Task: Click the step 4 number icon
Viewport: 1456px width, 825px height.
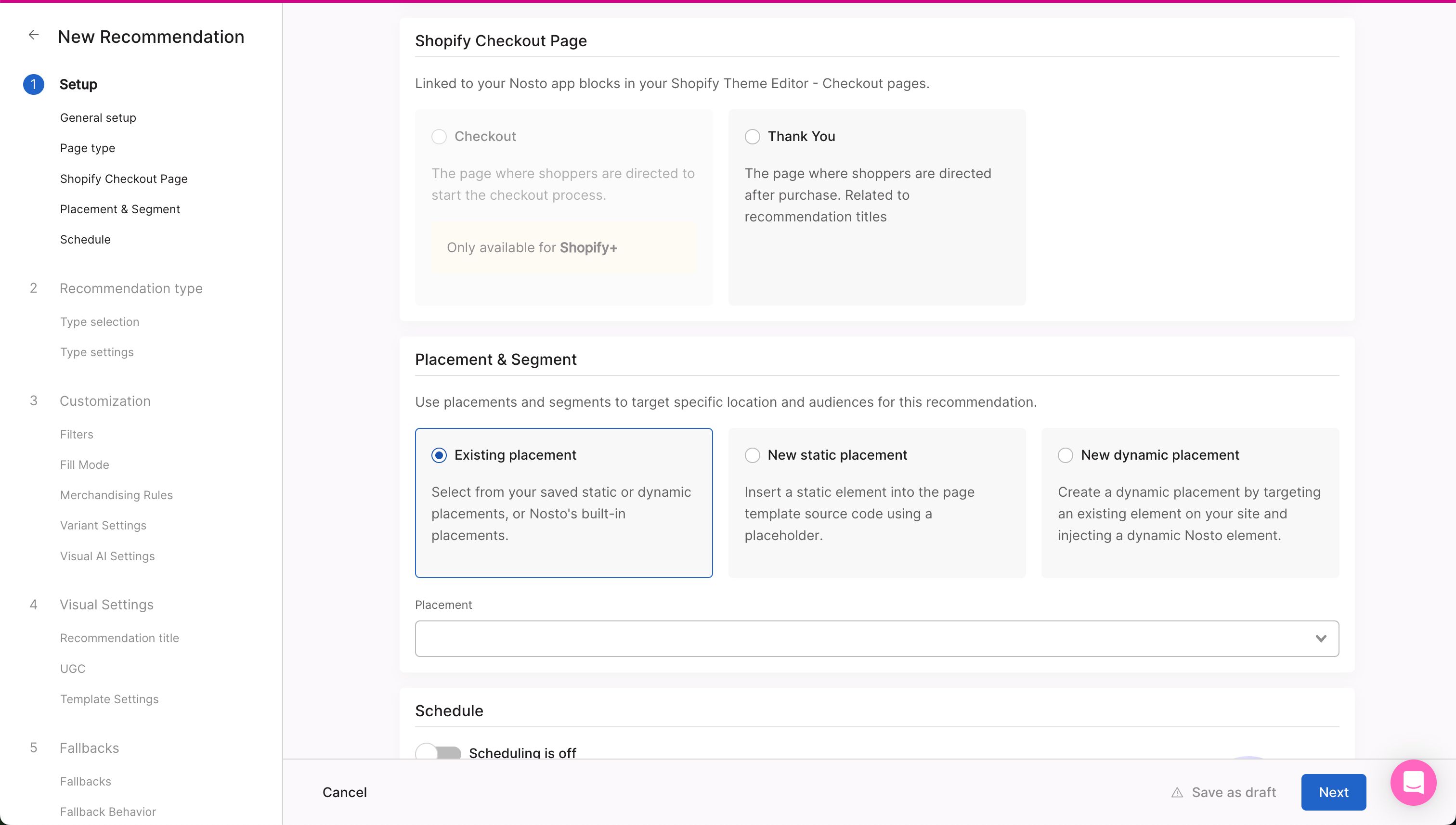Action: tap(33, 605)
